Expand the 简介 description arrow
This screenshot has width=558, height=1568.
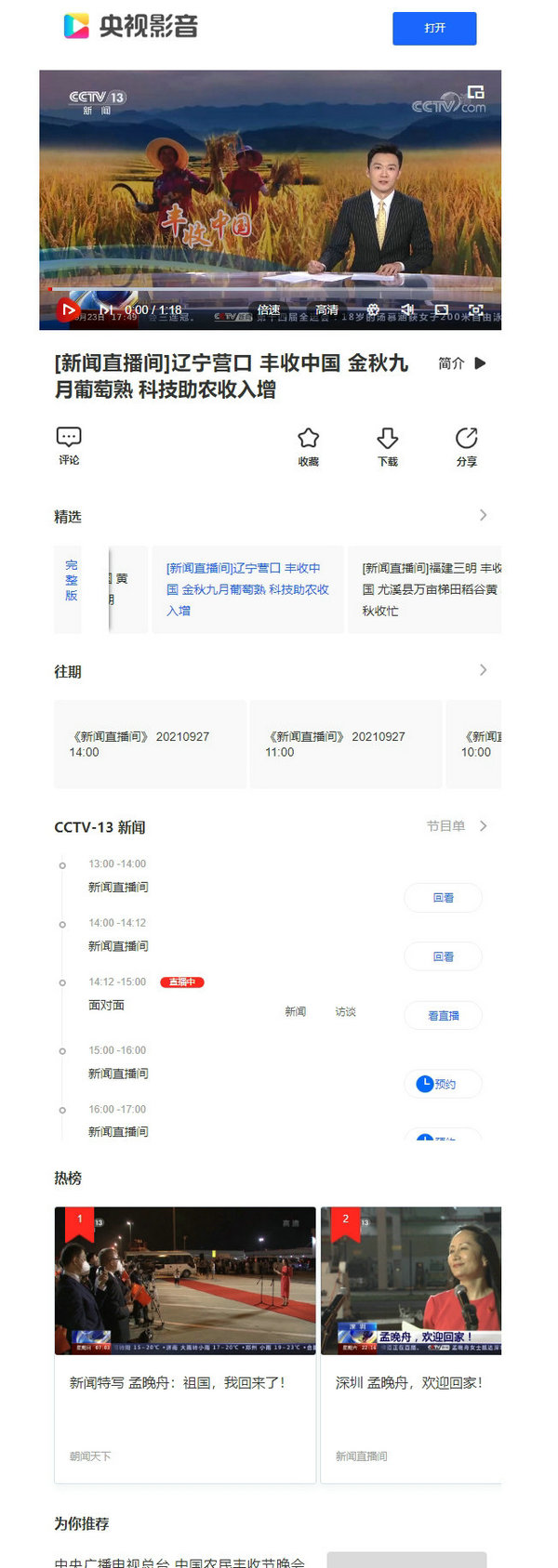480,363
